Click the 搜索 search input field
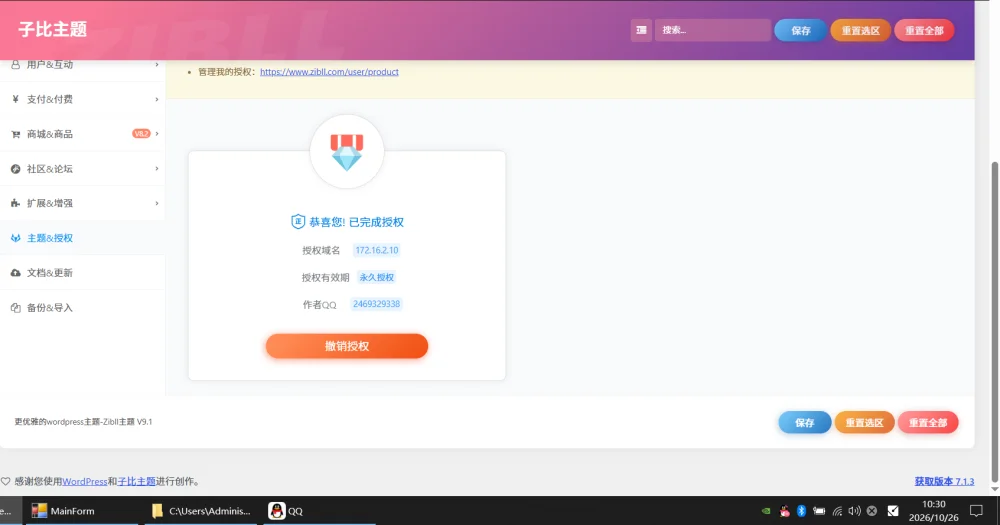 coord(712,30)
